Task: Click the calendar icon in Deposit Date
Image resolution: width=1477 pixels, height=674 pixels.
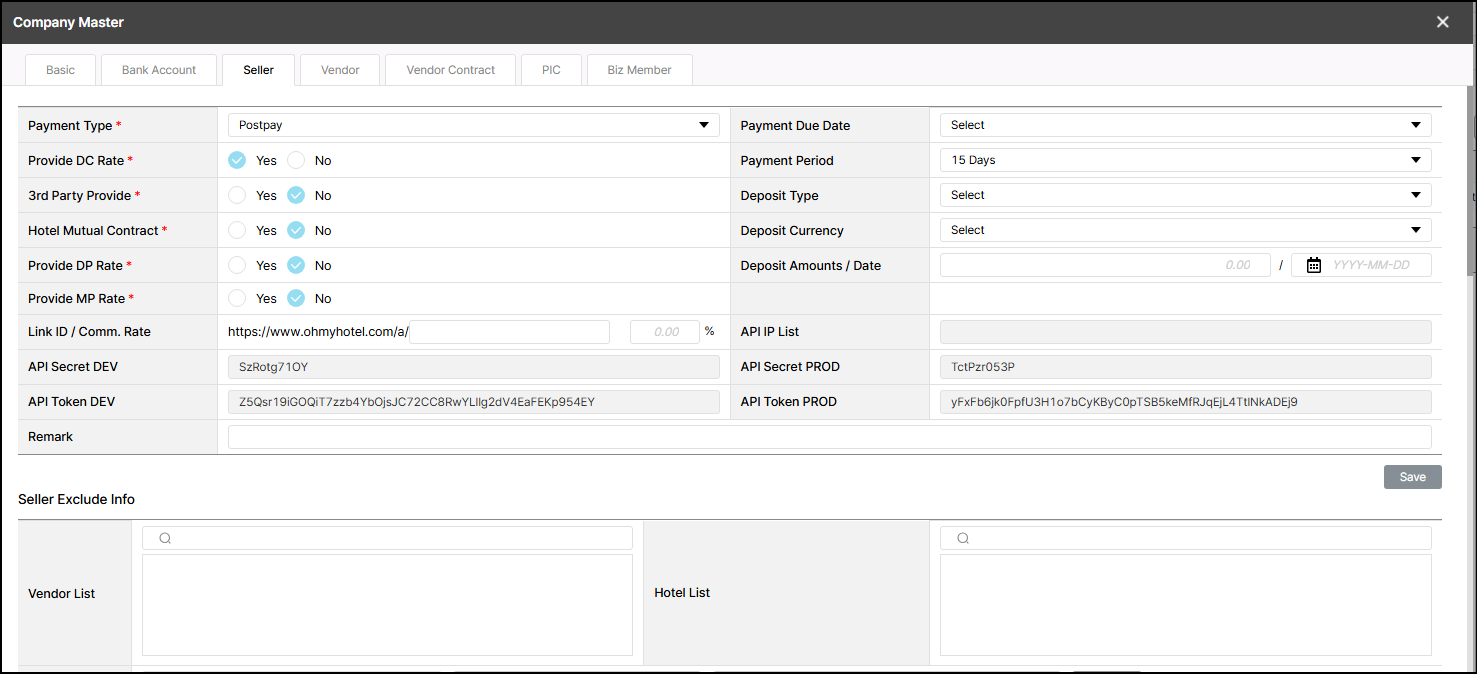Action: coord(1314,265)
